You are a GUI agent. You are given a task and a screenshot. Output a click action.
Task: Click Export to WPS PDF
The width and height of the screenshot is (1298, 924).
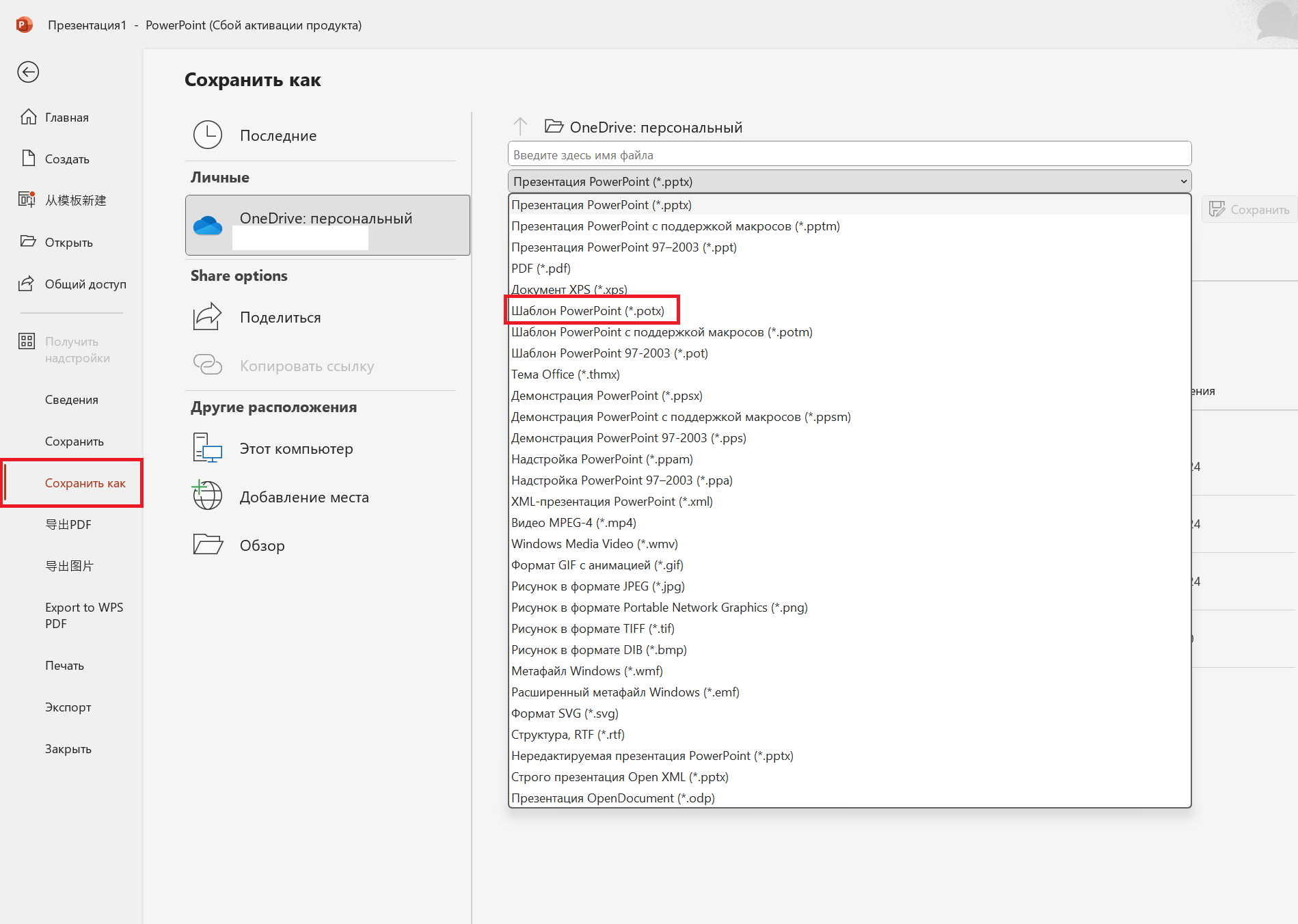pyautogui.click(x=83, y=614)
